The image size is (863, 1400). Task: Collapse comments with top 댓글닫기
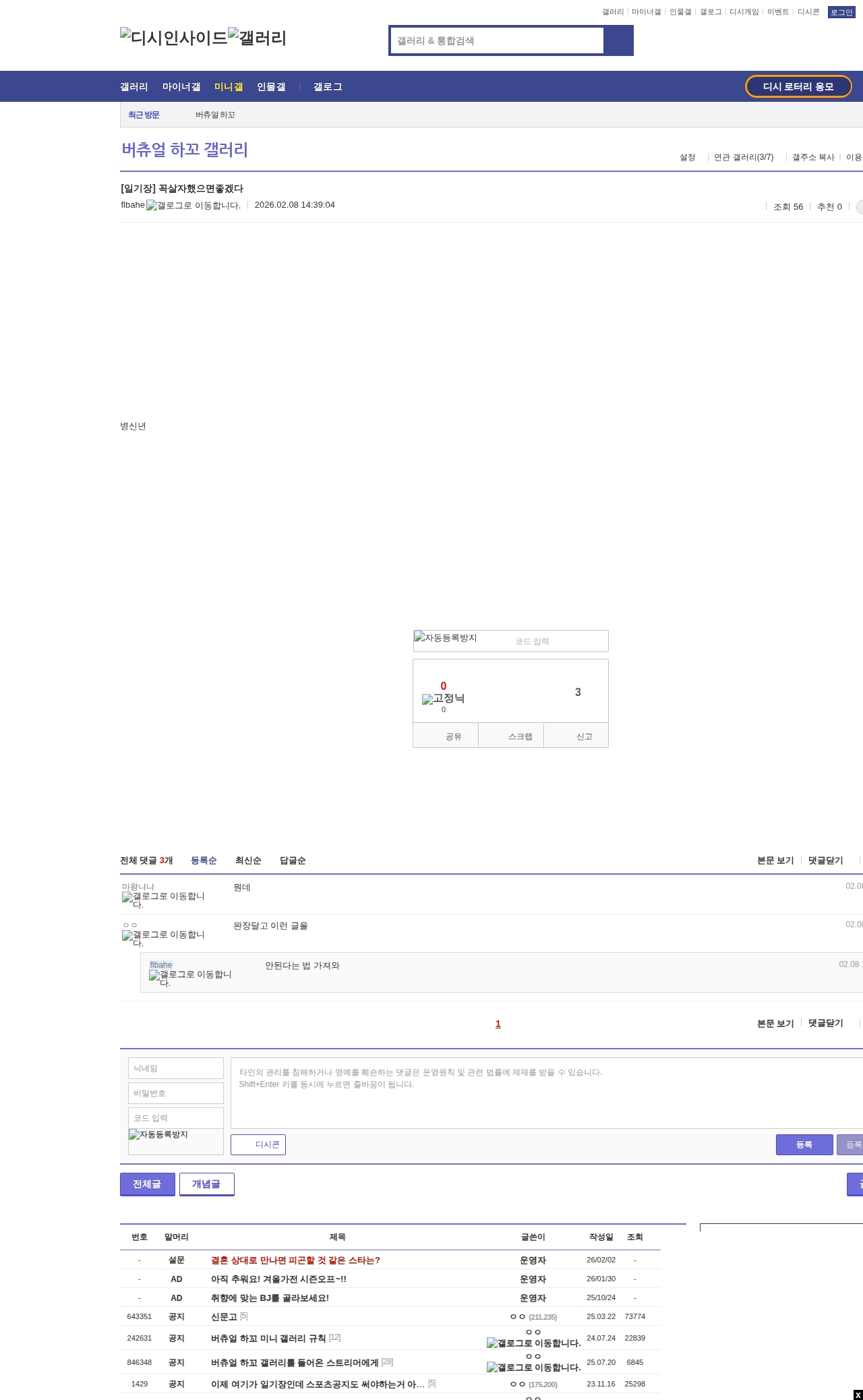[x=825, y=861]
